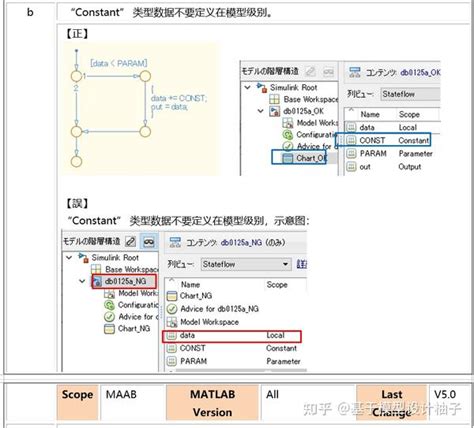This screenshot has width=474, height=428.
Task: Click the data row icon in db0125a_OK contents
Action: (x=351, y=127)
